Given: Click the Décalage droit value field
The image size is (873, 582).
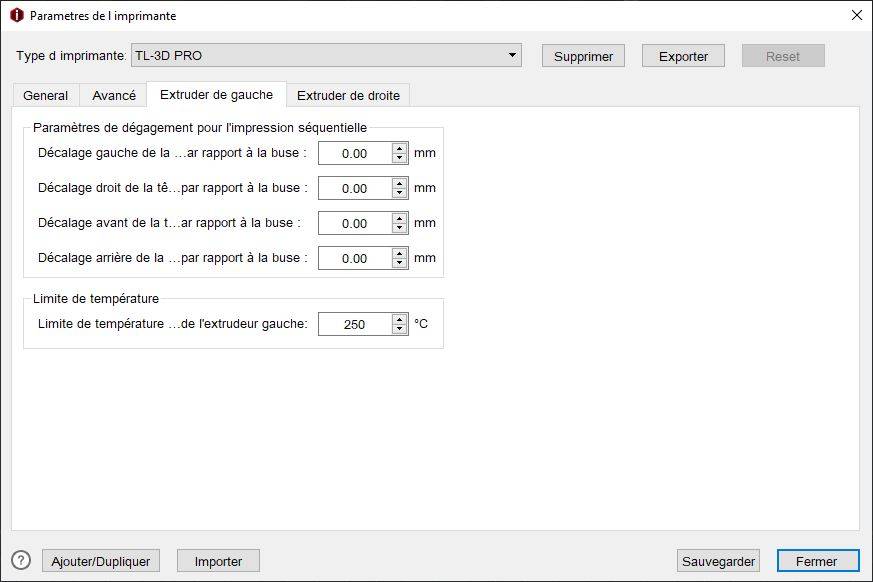Looking at the screenshot, I should tap(355, 189).
